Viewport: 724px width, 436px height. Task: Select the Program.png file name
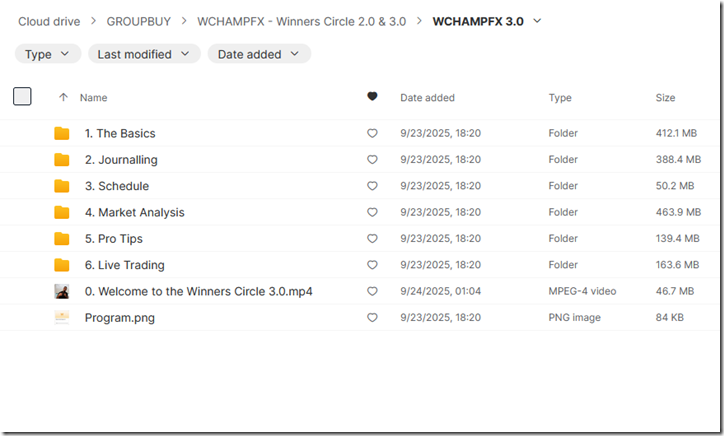120,318
